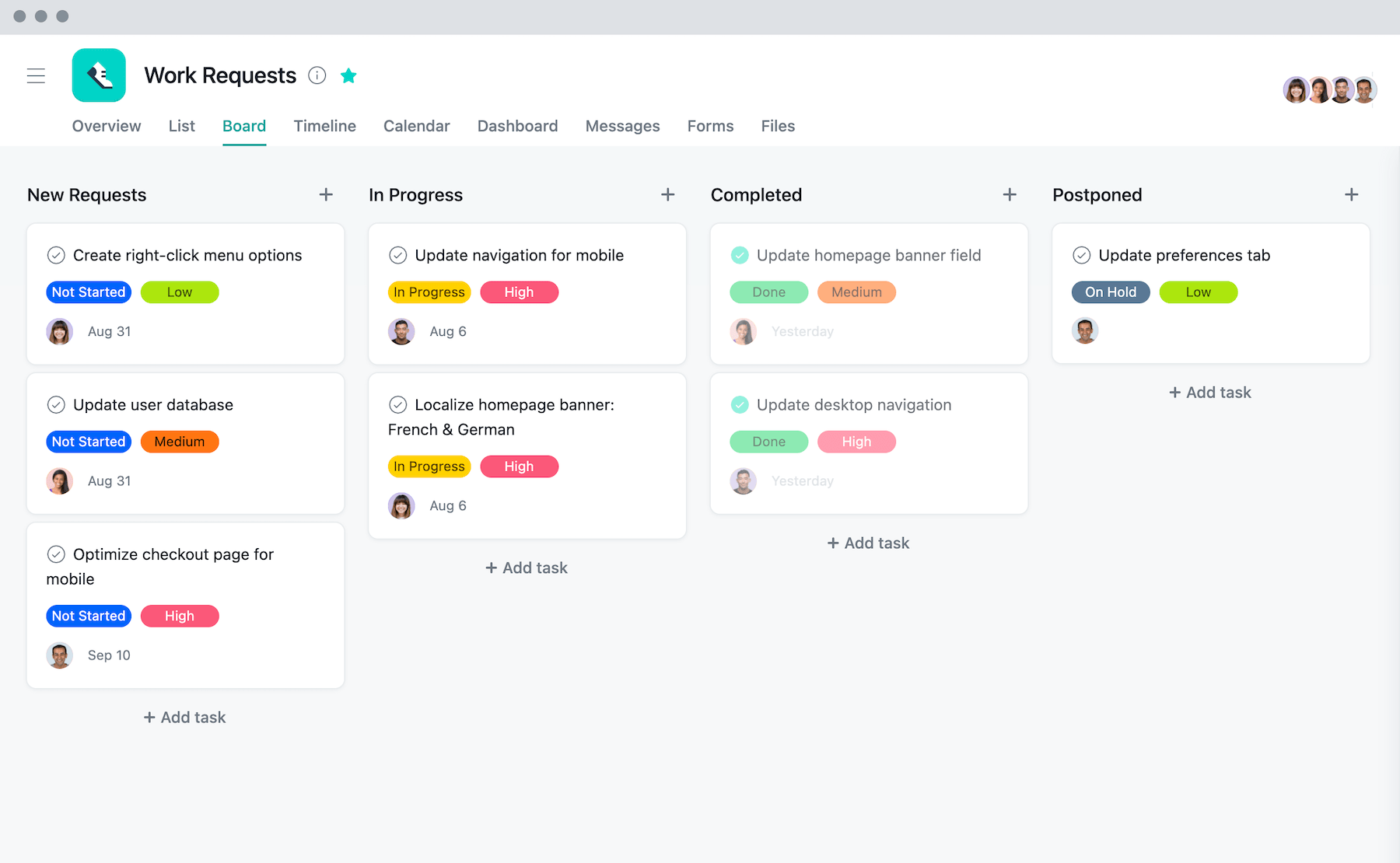
Task: Select the orange Medium tag on Update user database
Action: click(180, 442)
